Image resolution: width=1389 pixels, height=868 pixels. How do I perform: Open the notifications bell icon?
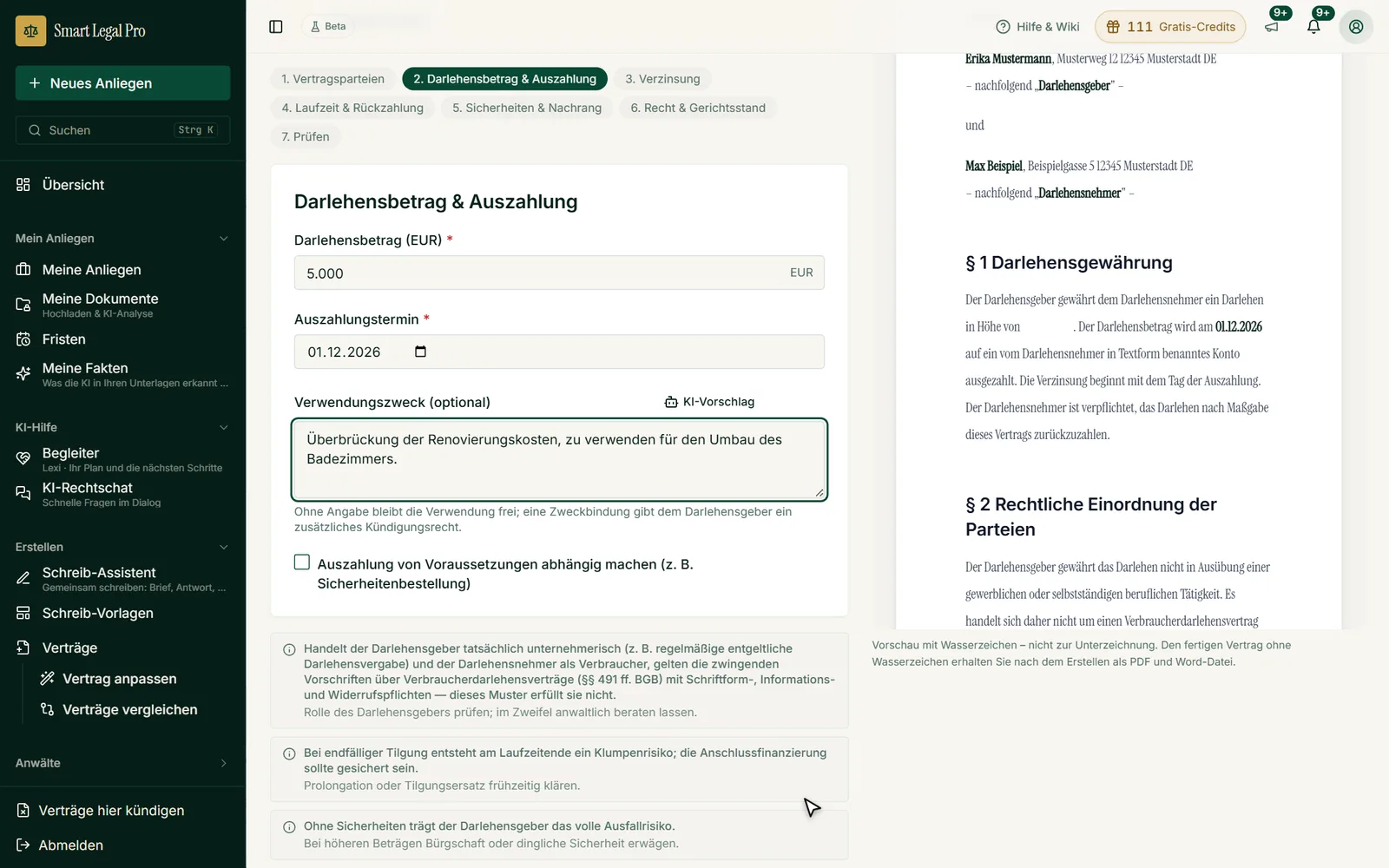[1313, 27]
